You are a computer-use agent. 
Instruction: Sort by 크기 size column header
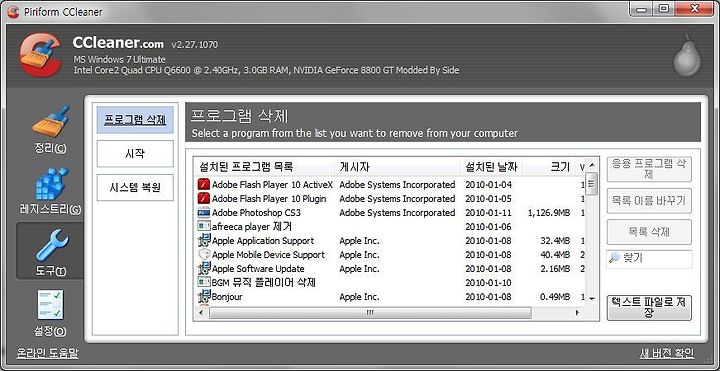[548, 167]
